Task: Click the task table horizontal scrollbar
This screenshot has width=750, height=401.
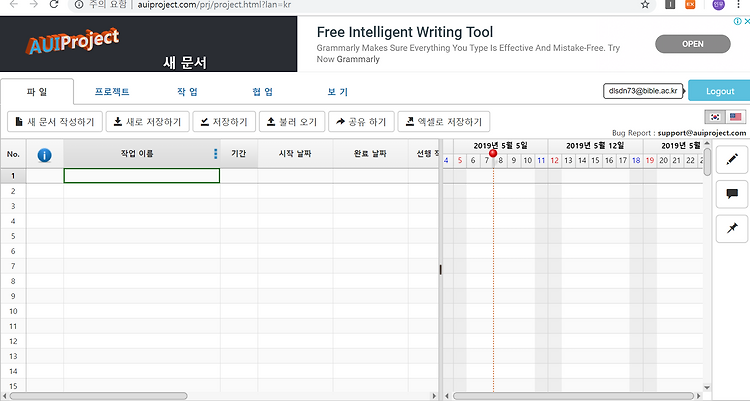Action: point(99,396)
